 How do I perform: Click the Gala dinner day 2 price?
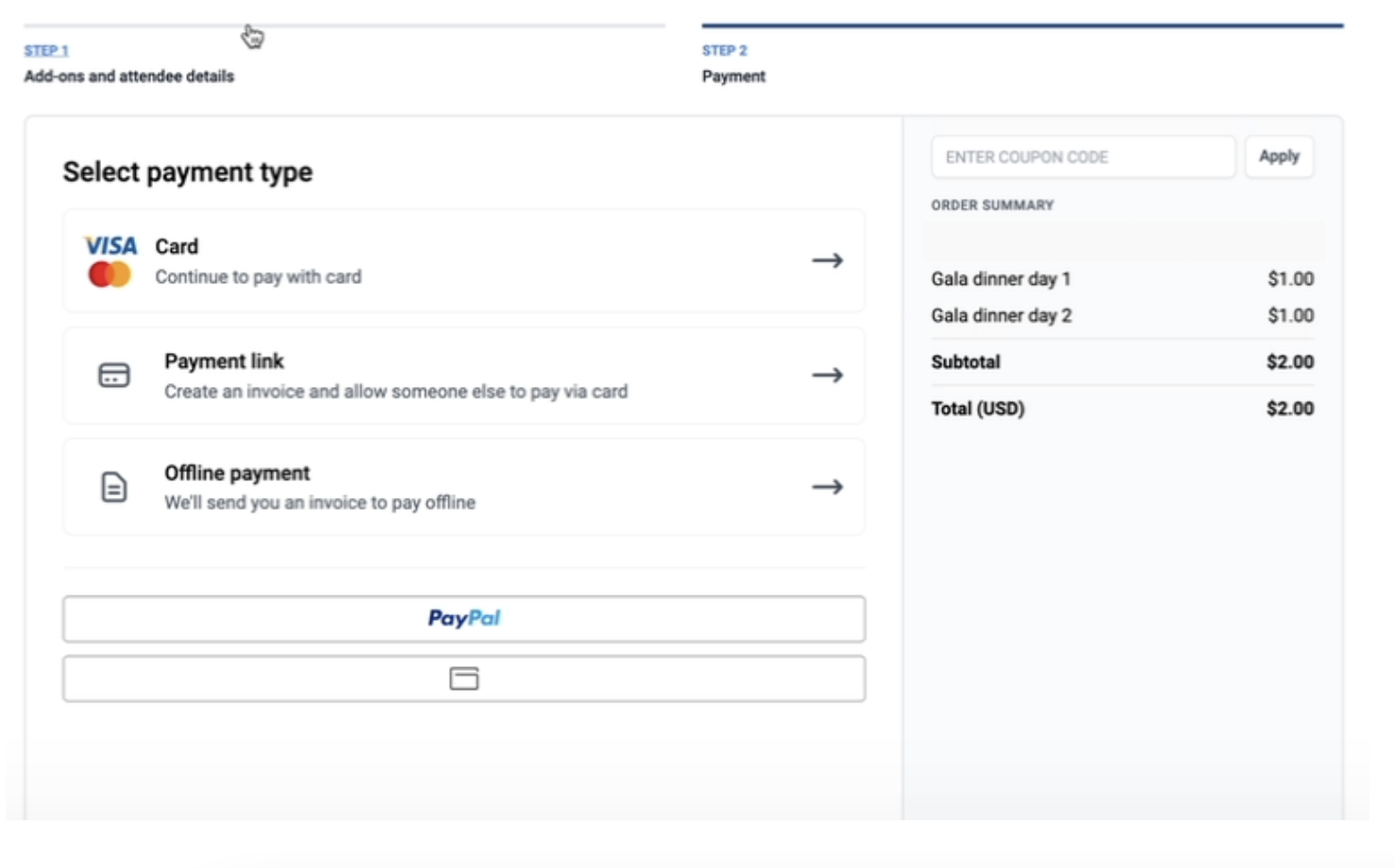tap(1290, 316)
